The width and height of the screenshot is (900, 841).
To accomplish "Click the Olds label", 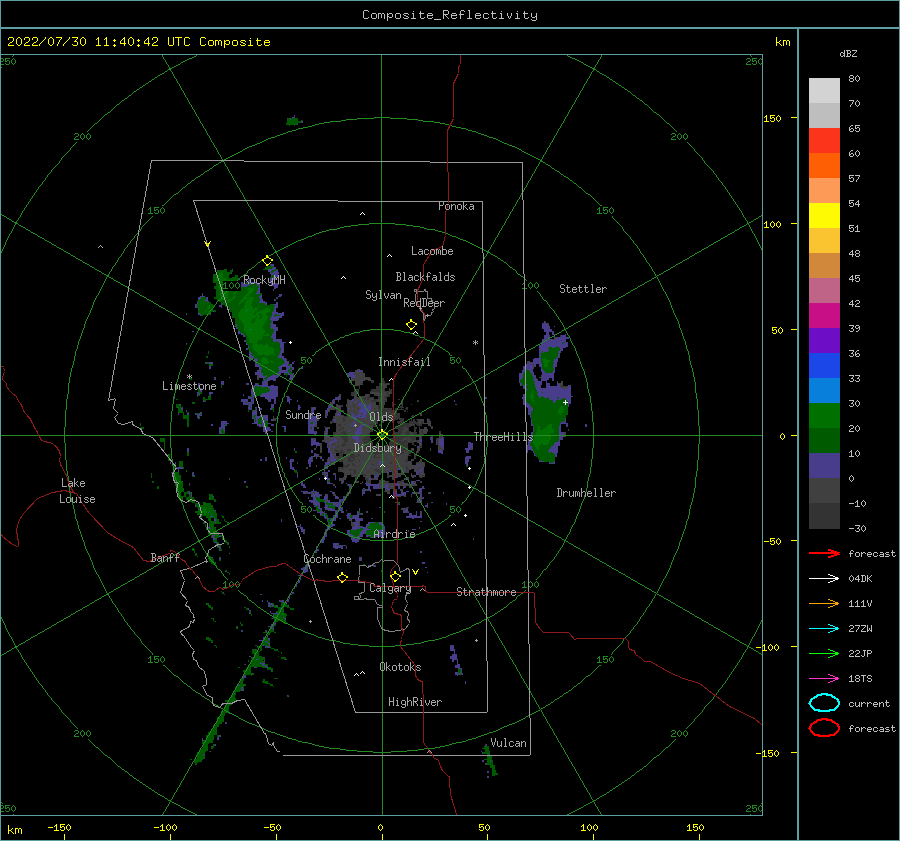I will (381, 417).
